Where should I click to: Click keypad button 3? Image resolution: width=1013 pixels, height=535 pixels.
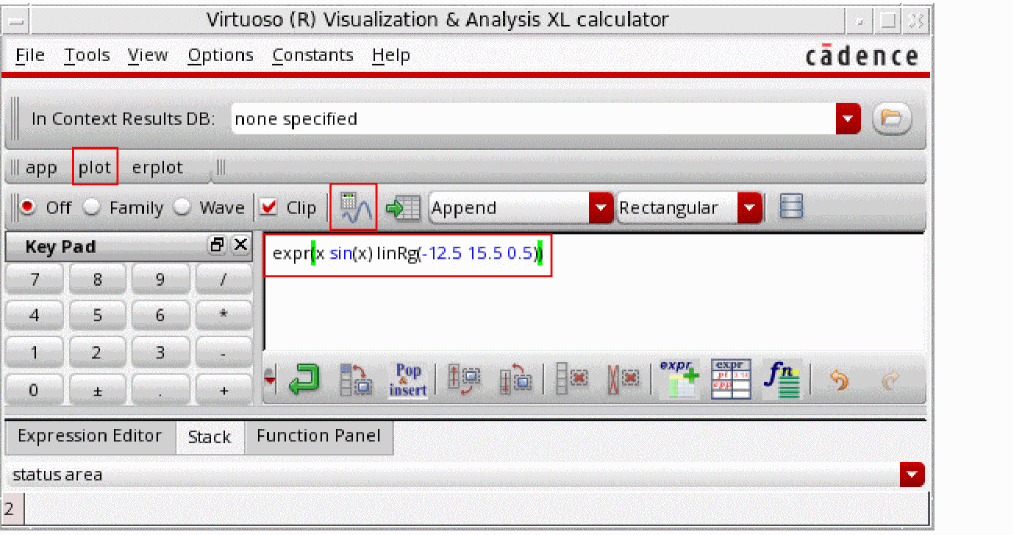pyautogui.click(x=160, y=353)
